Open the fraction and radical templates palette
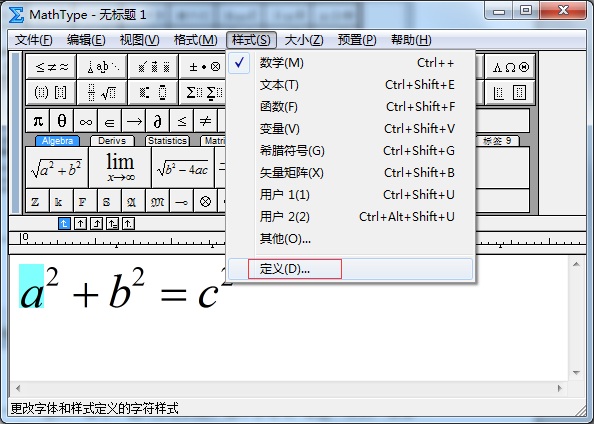Image resolution: width=594 pixels, height=424 pixels. pos(102,92)
